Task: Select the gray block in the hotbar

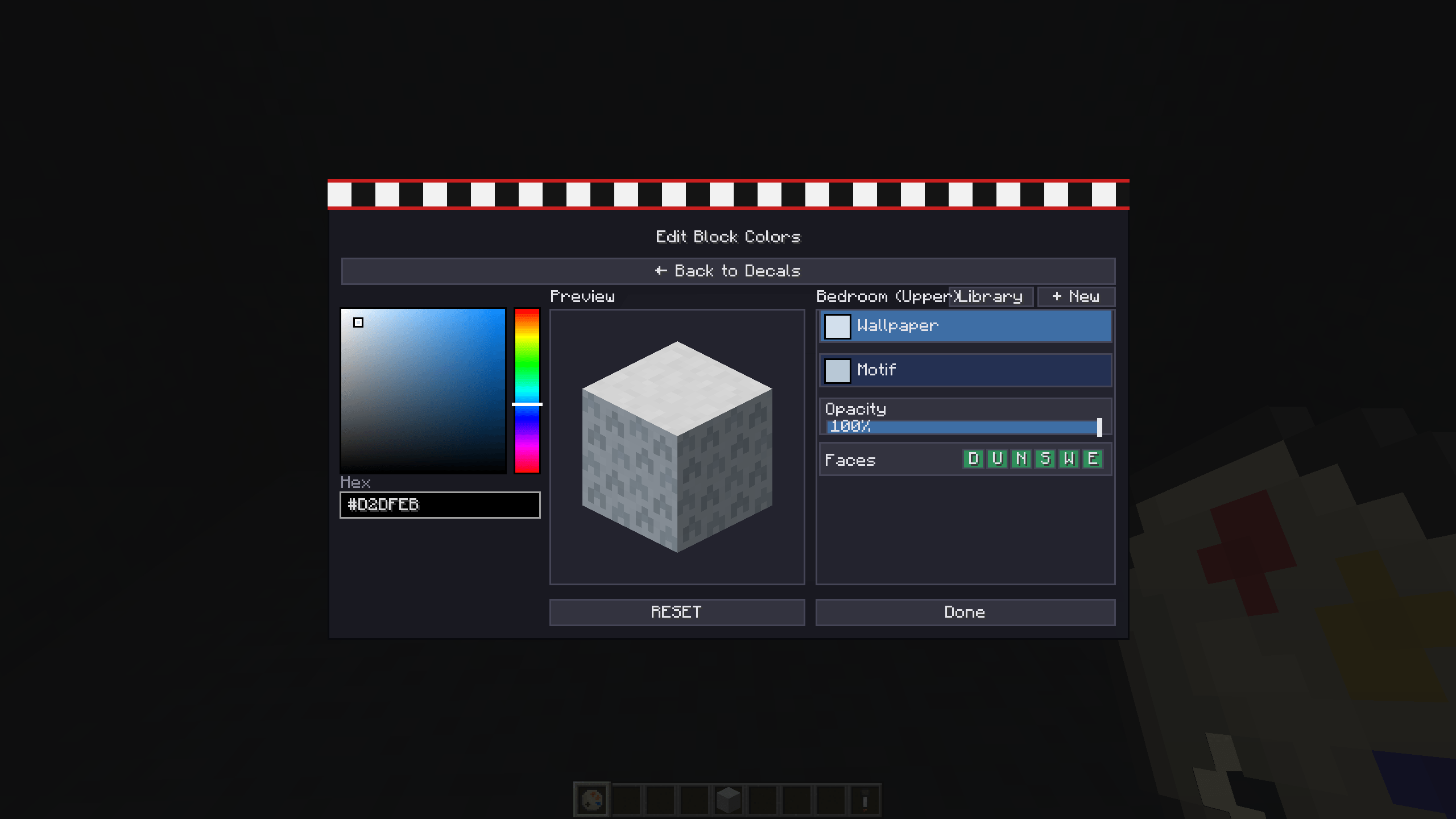Action: coord(728,800)
